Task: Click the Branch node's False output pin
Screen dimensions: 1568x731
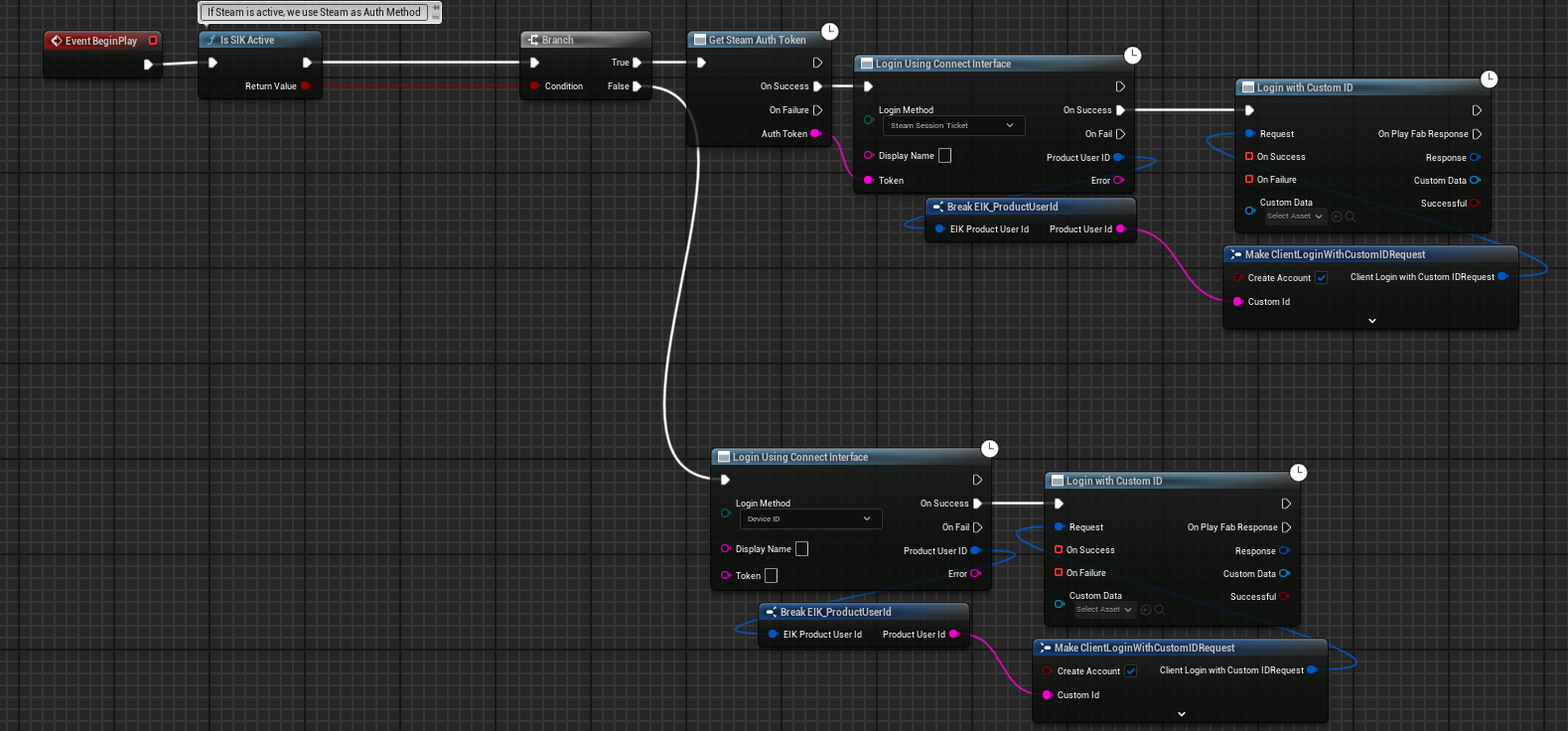Action: pos(637,86)
